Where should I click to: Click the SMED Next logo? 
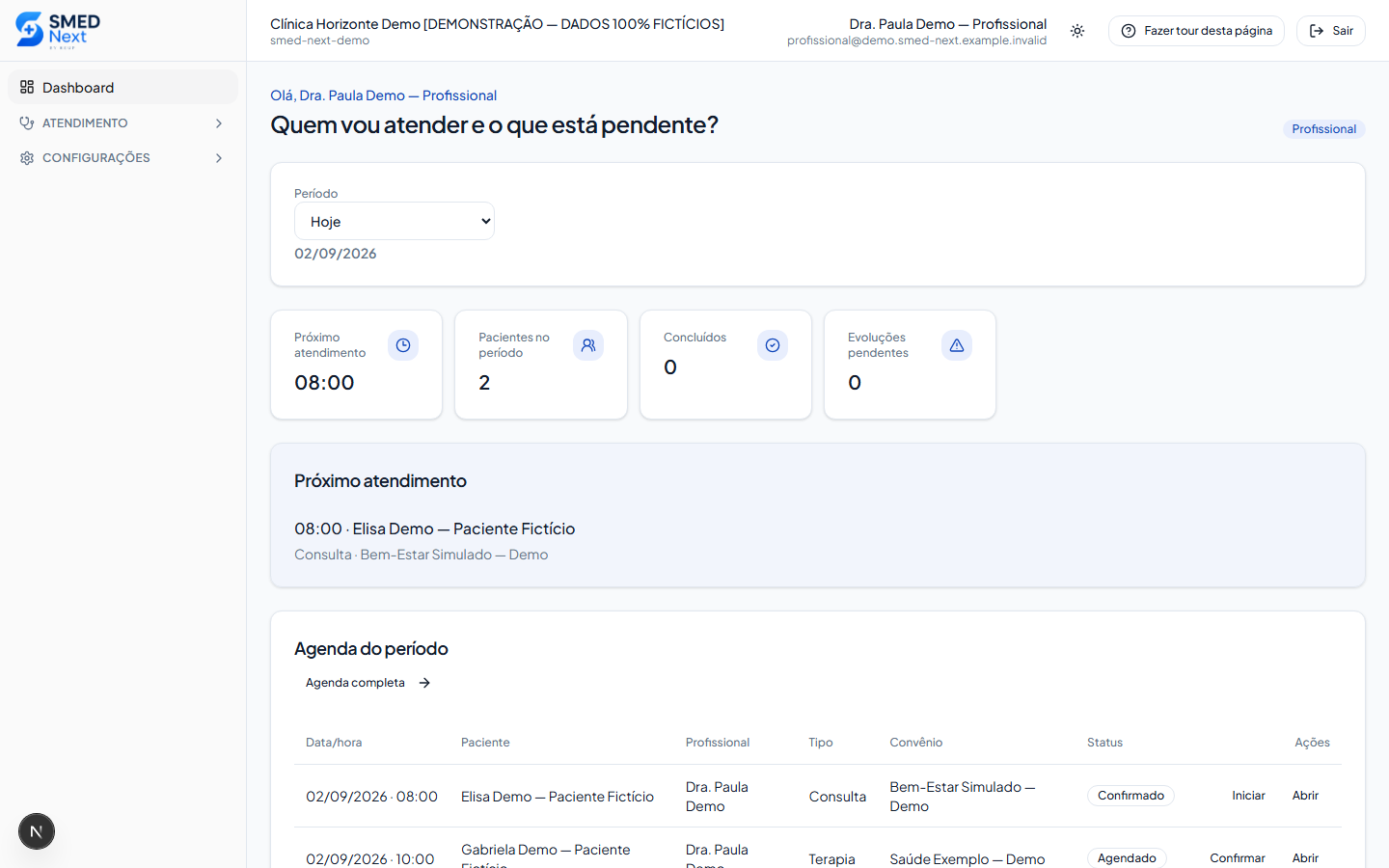[x=58, y=30]
